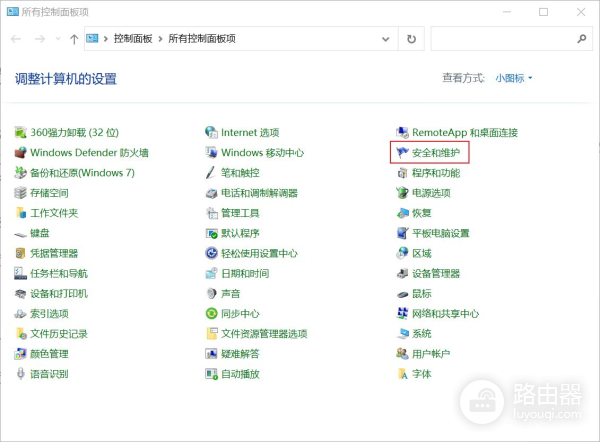This screenshot has width=600, height=442.
Task: Go forward with the forward arrow
Action: pos(40,39)
